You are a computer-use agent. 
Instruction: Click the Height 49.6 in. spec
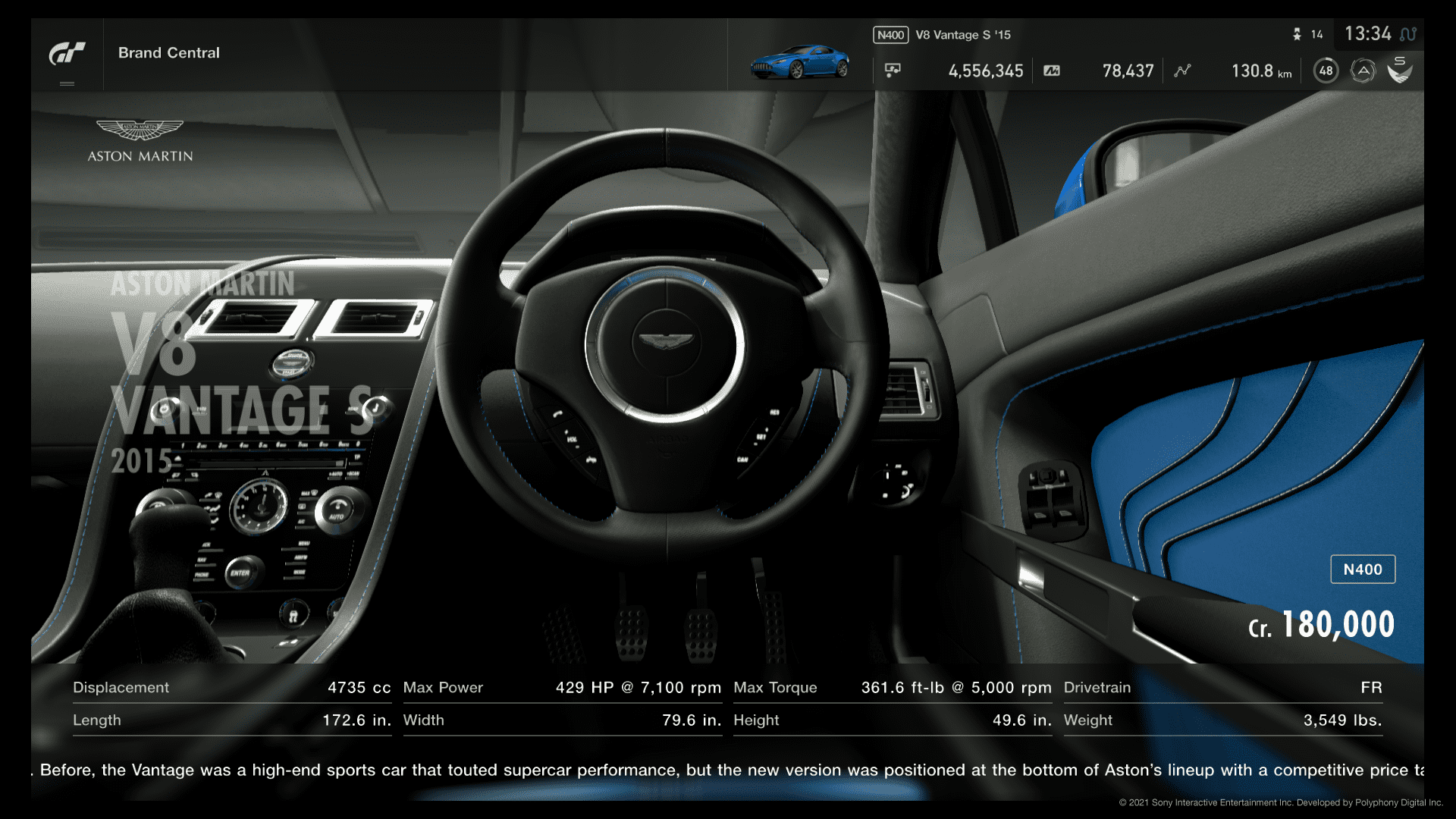[893, 720]
